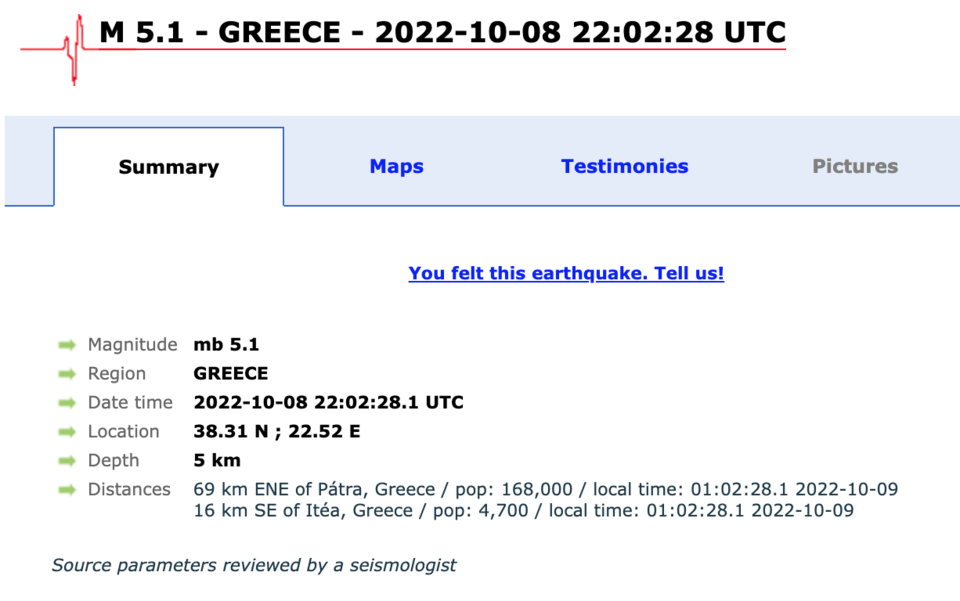This screenshot has width=960, height=601.
Task: Click the Itéa distance line
Action: click(523, 511)
